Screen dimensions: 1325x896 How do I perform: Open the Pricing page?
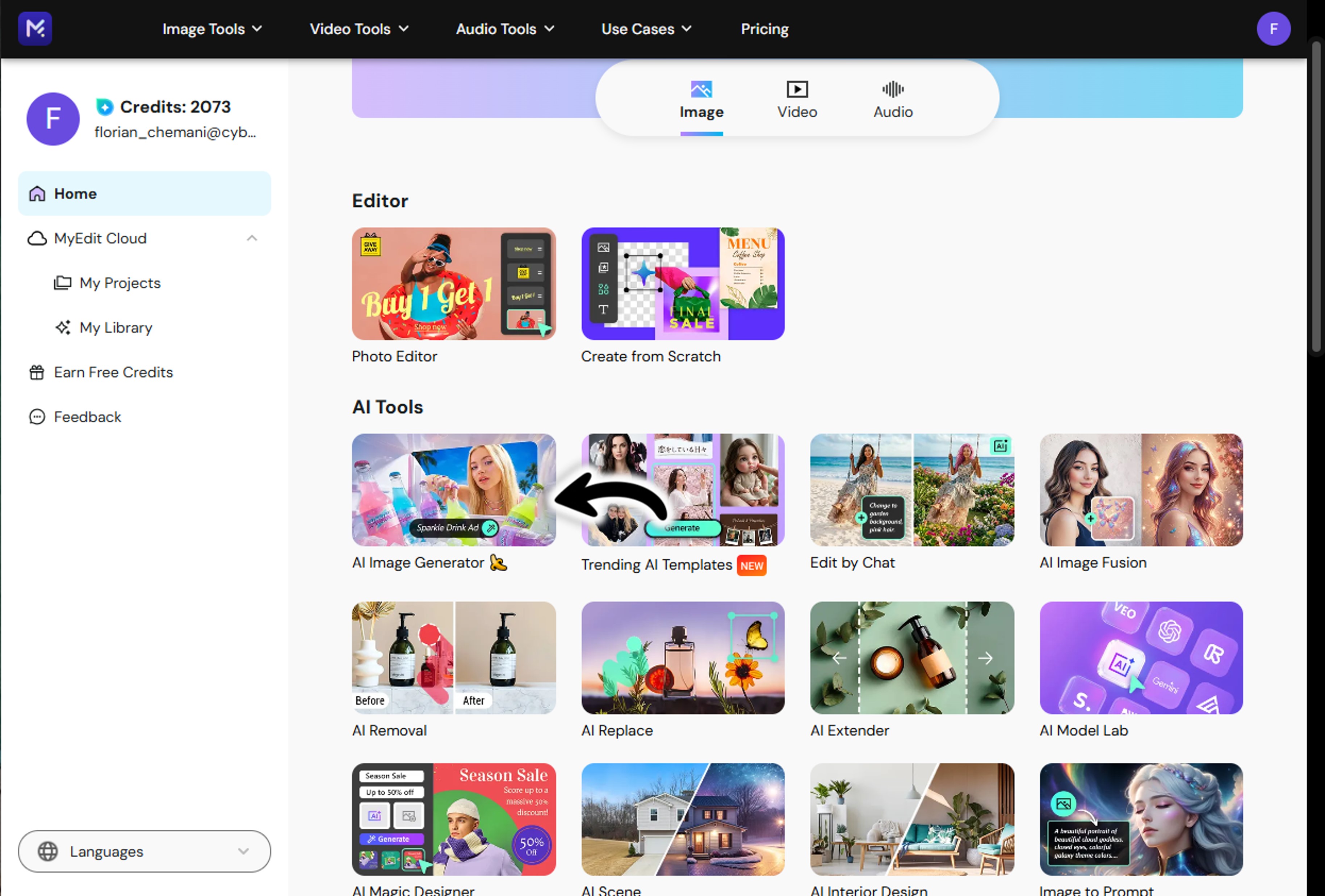pos(764,29)
